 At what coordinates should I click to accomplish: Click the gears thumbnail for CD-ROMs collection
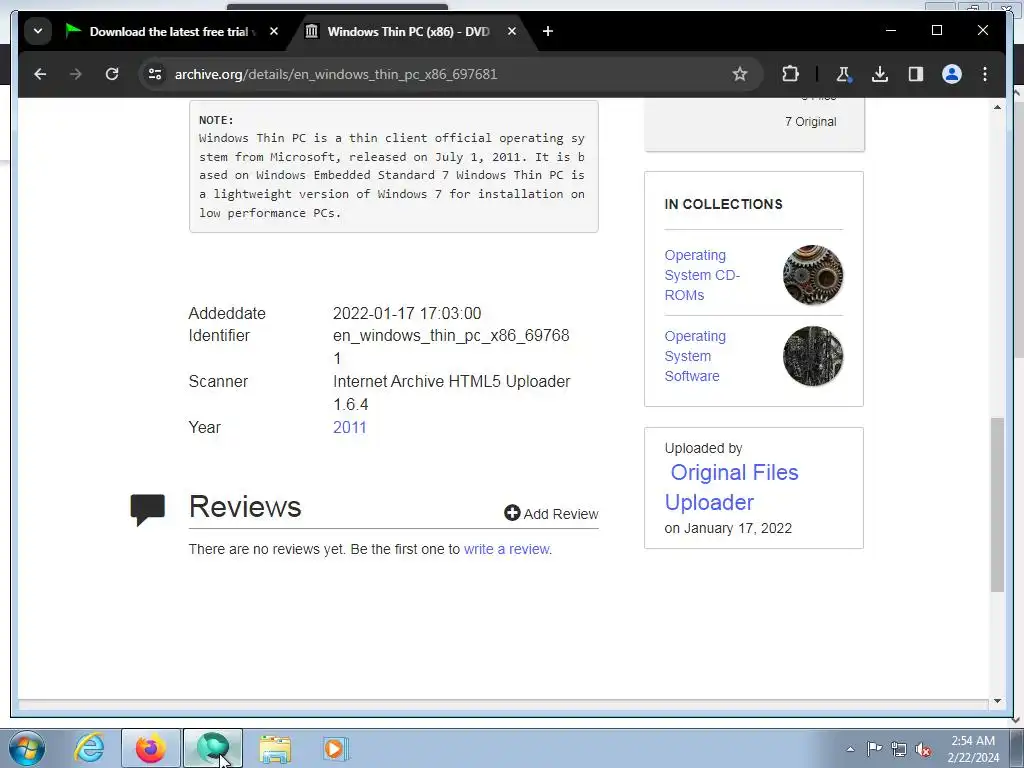(812, 275)
